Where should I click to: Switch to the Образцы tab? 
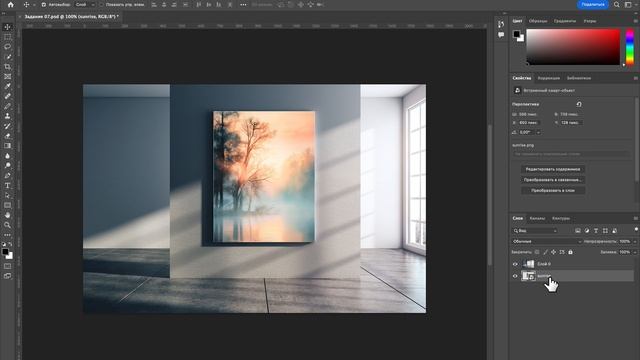coord(538,21)
